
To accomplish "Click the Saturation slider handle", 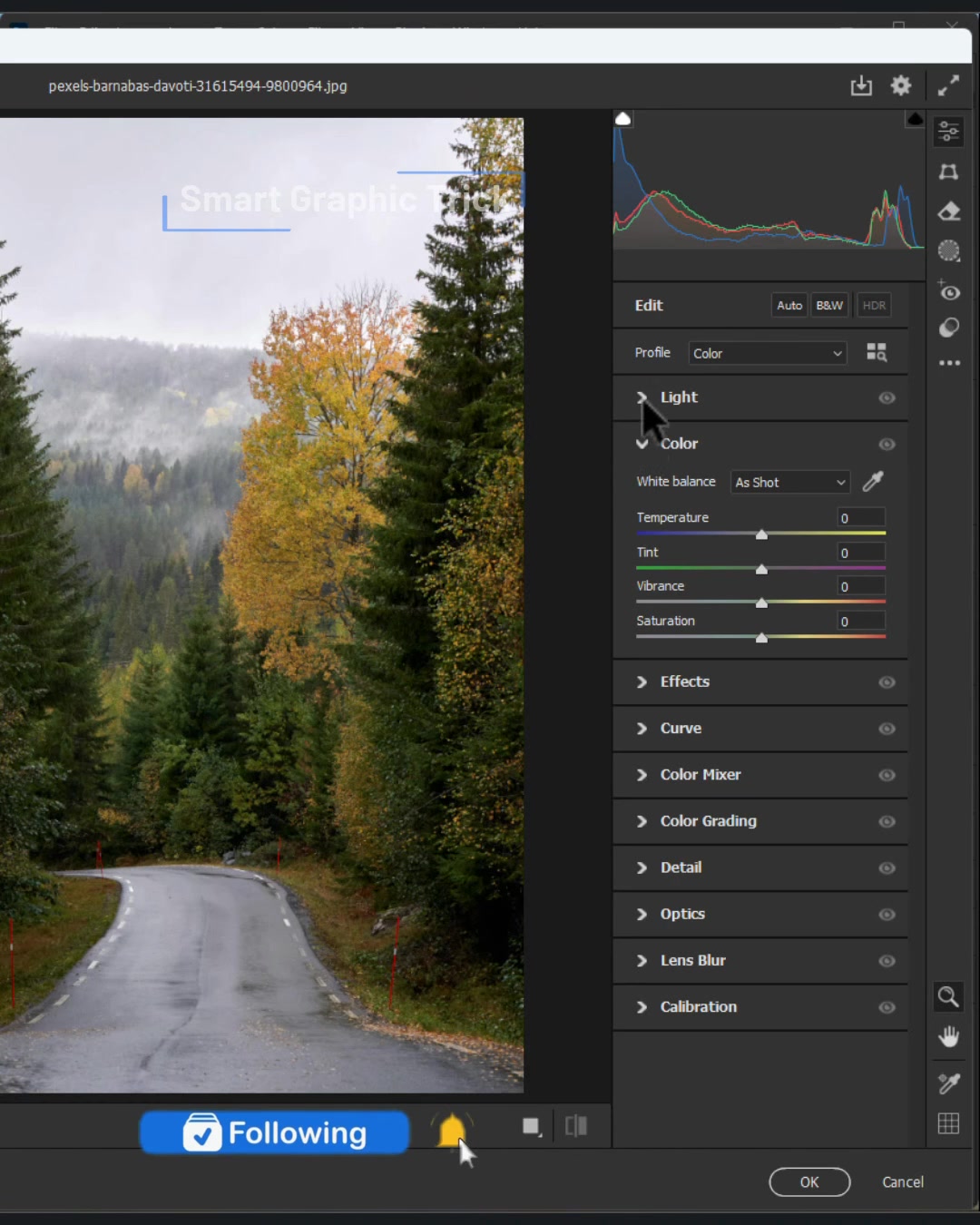I will tap(761, 638).
